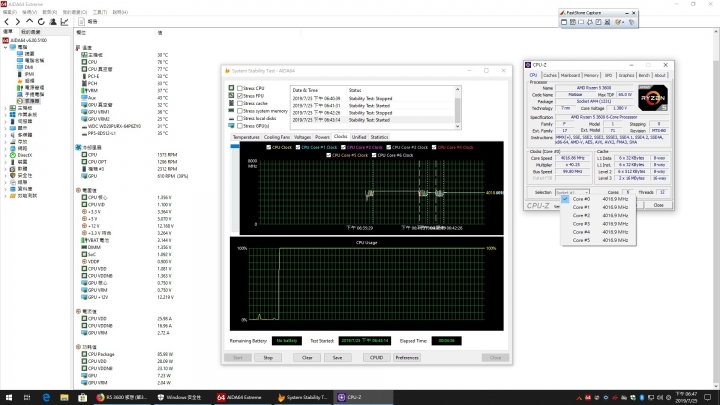Enable the Stress CPU checkbox
Viewport: 720px width, 405px height.
coord(240,88)
